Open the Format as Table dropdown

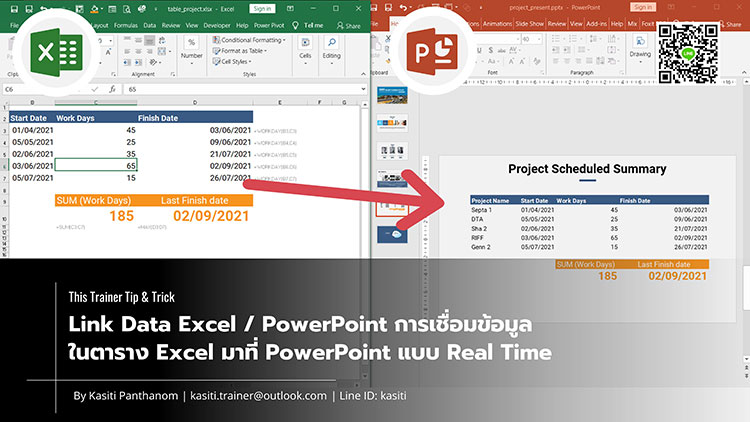[240, 51]
